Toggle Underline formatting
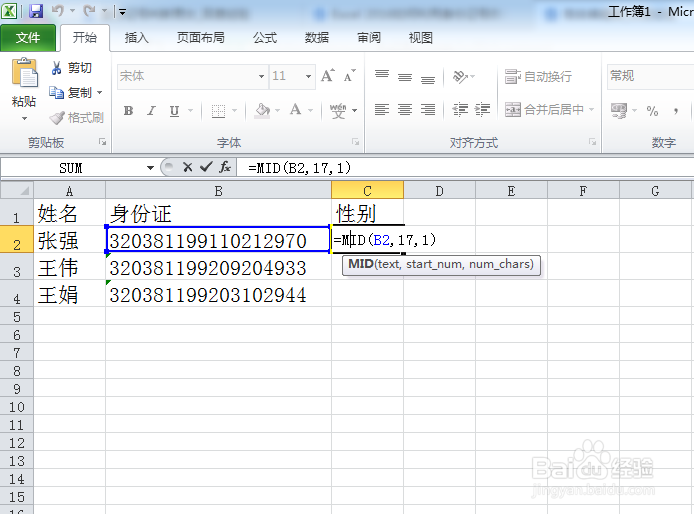The height and width of the screenshot is (514, 694). [x=174, y=111]
